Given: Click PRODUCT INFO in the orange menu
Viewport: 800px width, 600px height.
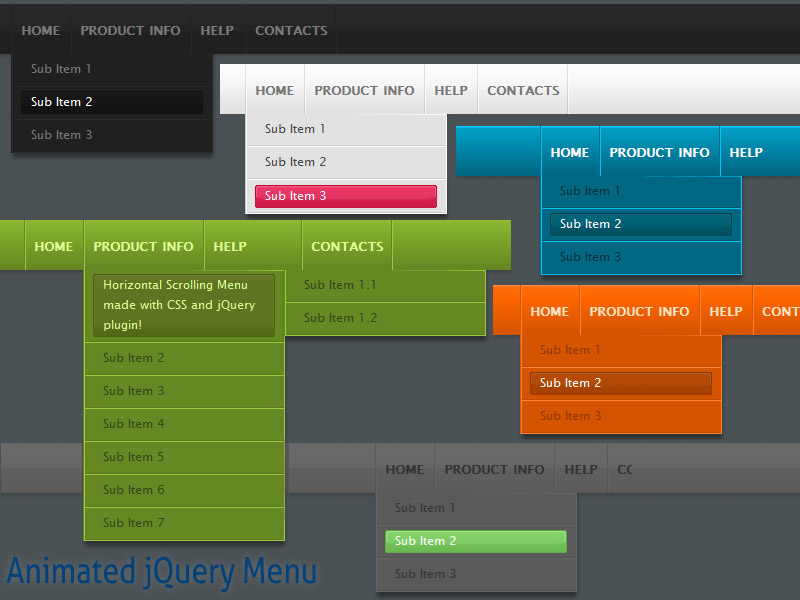Looking at the screenshot, I should coord(640,311).
